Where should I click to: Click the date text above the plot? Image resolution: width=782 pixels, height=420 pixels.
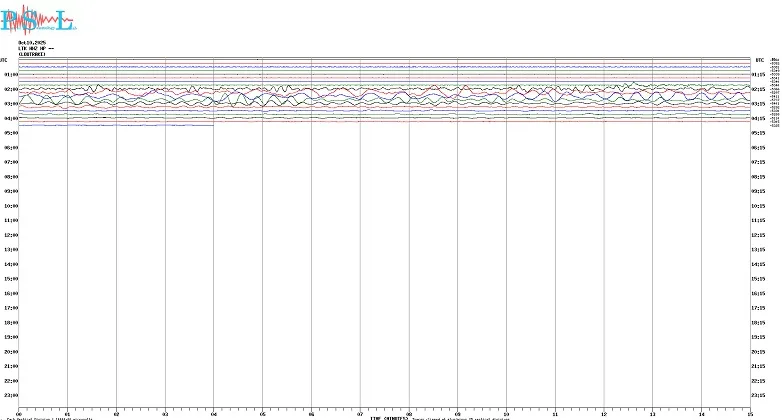[x=33, y=42]
